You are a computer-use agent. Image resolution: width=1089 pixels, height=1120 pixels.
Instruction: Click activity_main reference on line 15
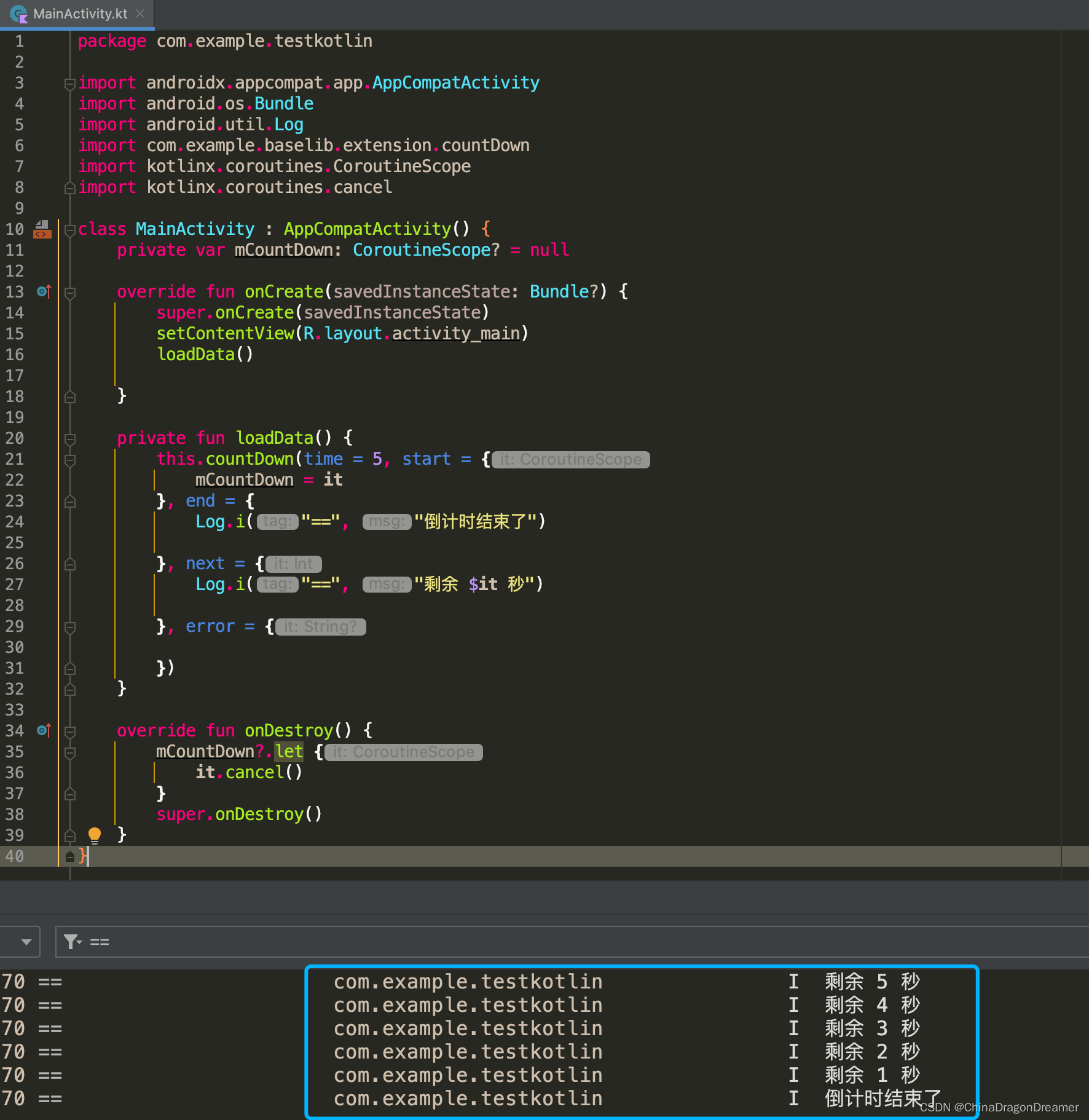click(456, 334)
